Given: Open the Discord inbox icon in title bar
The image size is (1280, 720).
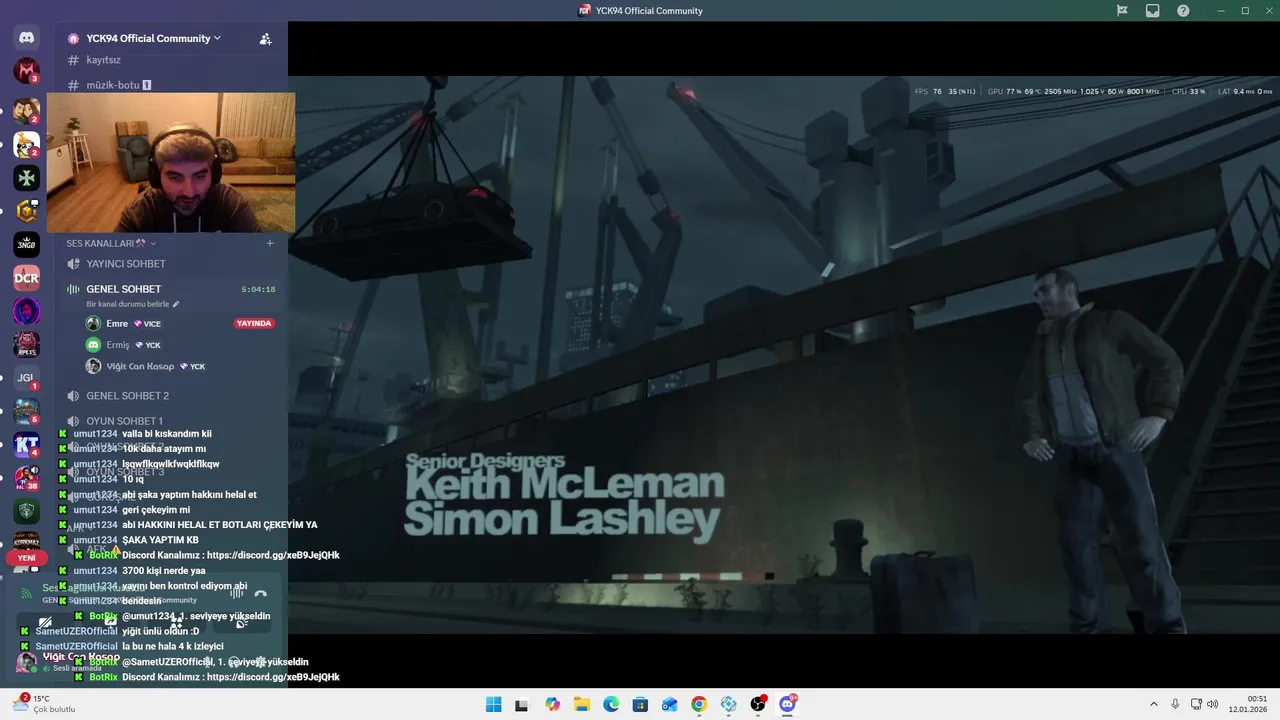Looking at the screenshot, I should (x=1153, y=10).
